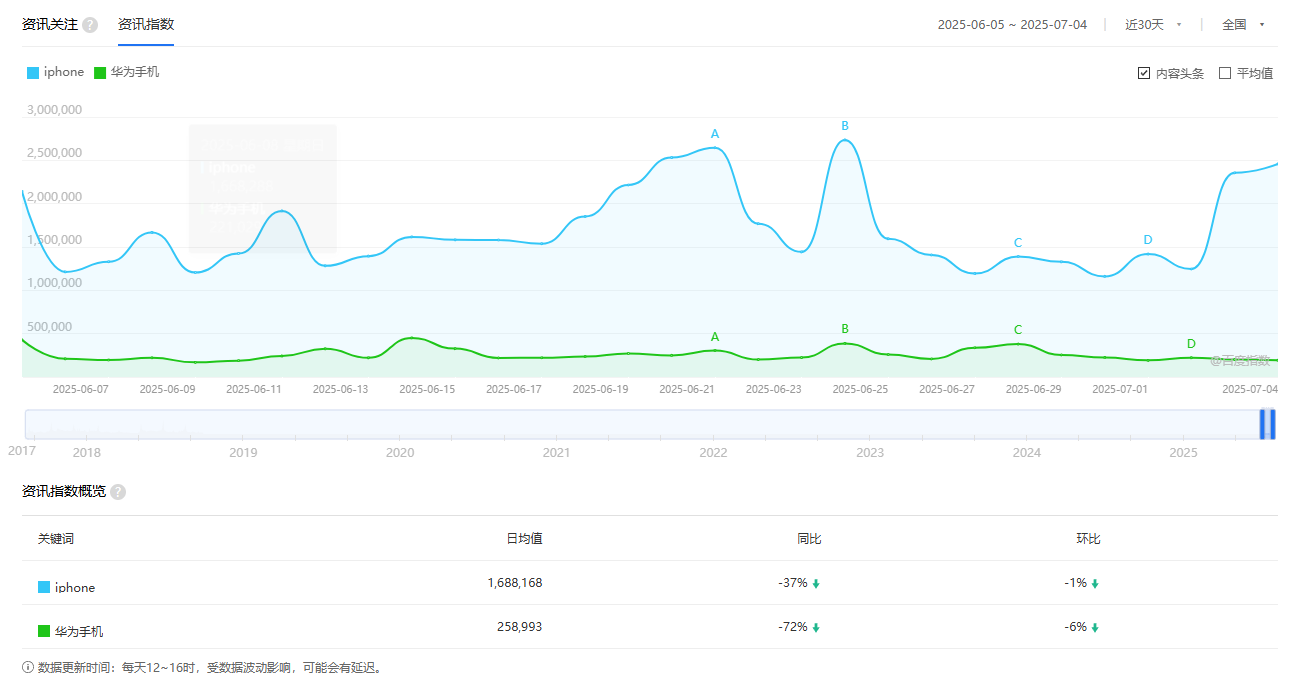Viewport: 1300px width, 688px height.
Task: Click the iphone blue swatch in table
Action: coord(44,588)
